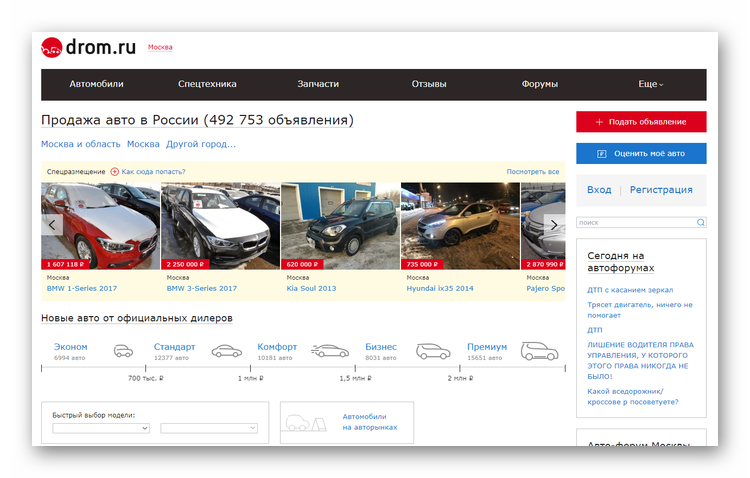Click the Стандарт sedan icon
This screenshot has height=478, width=750.
coord(227,351)
